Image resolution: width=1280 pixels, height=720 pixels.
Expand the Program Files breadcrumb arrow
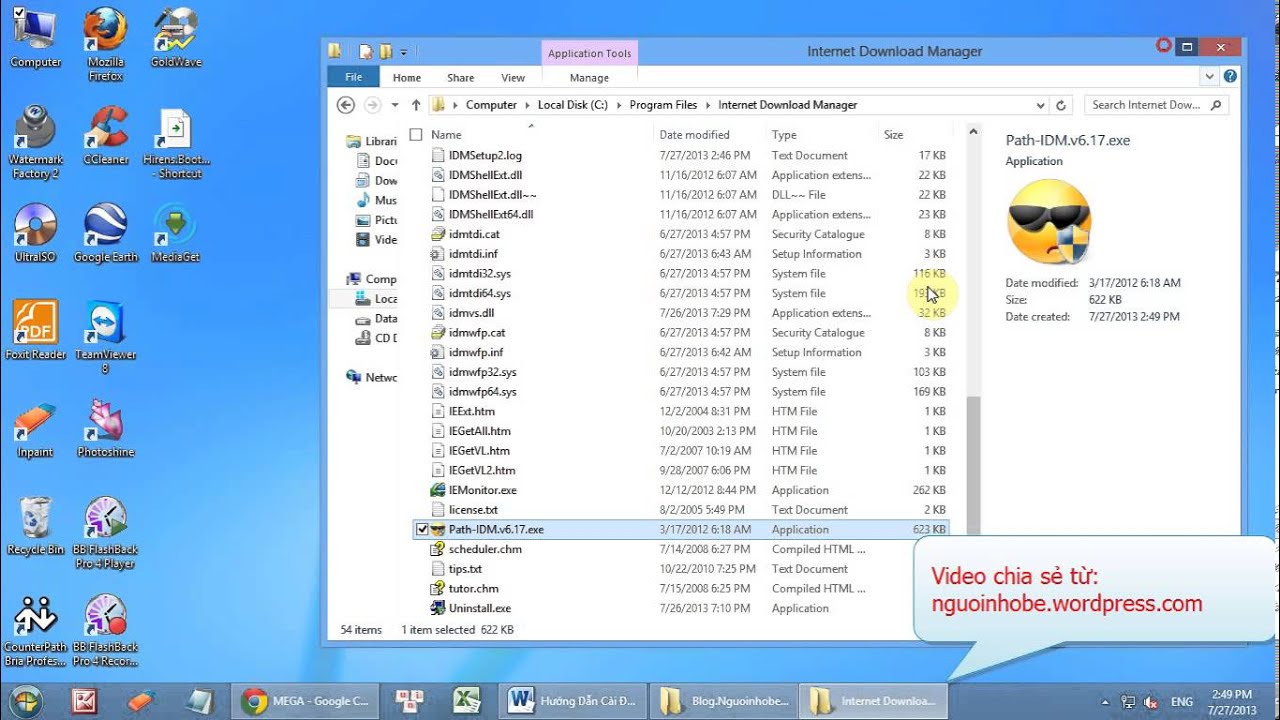707,105
